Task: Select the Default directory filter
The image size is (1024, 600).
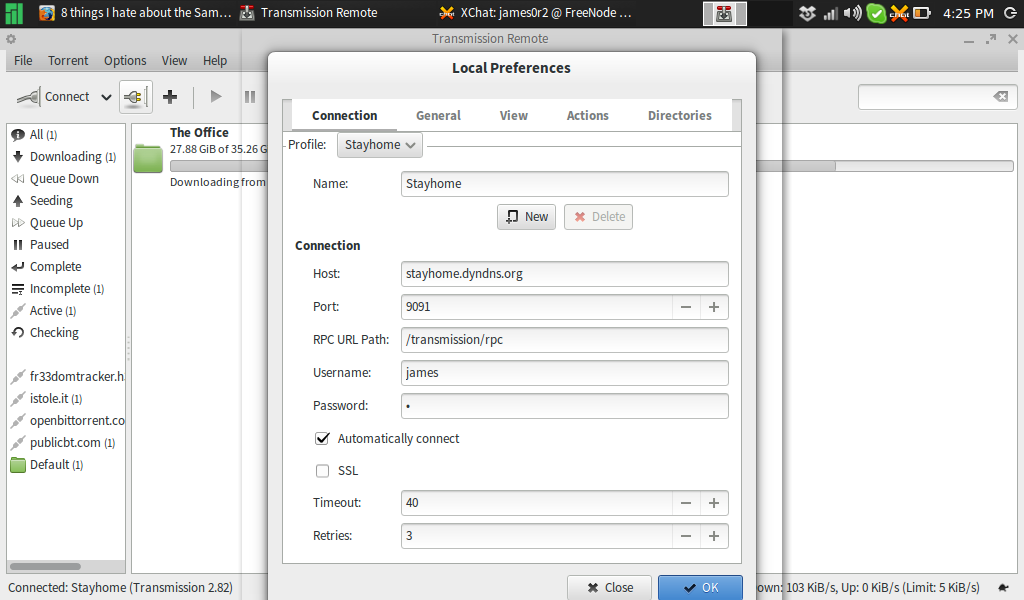Action: [x=47, y=465]
